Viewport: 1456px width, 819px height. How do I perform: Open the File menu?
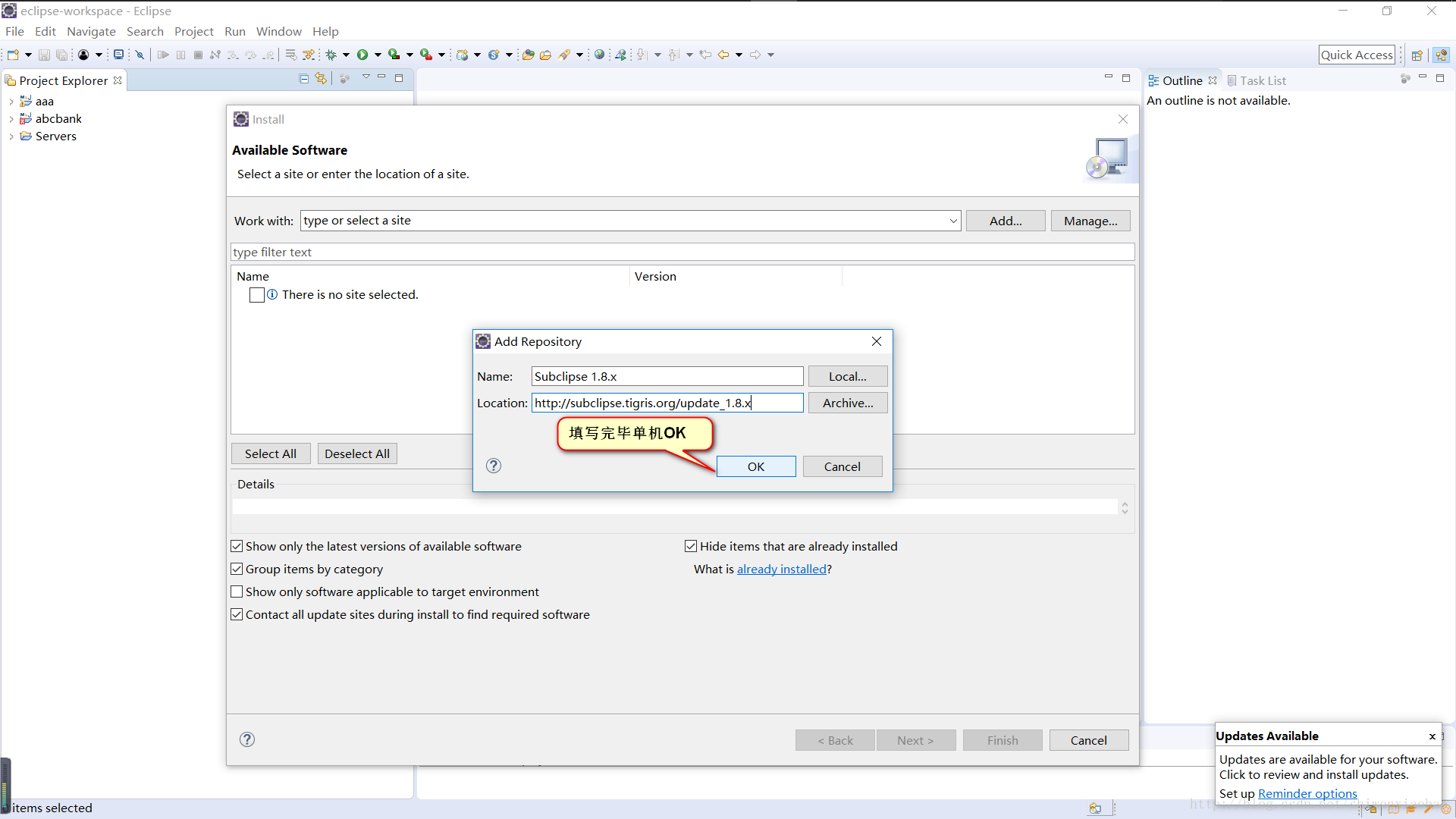[14, 31]
